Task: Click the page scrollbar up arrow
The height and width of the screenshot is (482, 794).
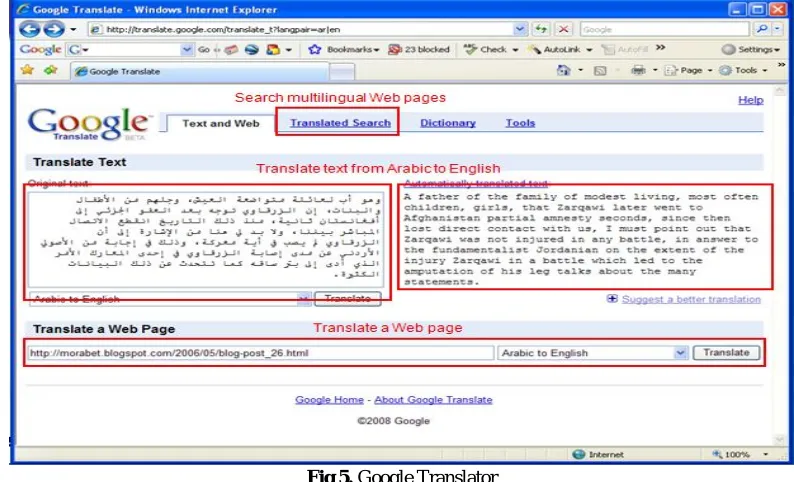Action: point(780,91)
